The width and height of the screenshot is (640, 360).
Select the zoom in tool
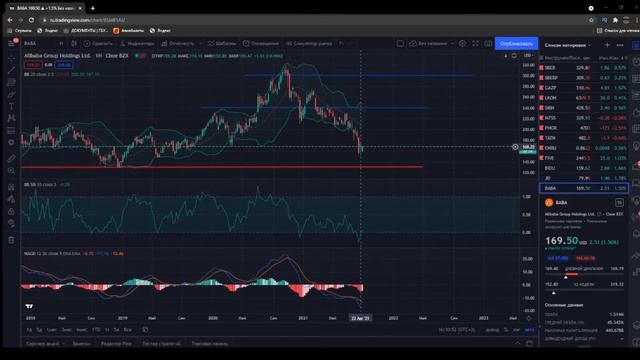pos(11,171)
